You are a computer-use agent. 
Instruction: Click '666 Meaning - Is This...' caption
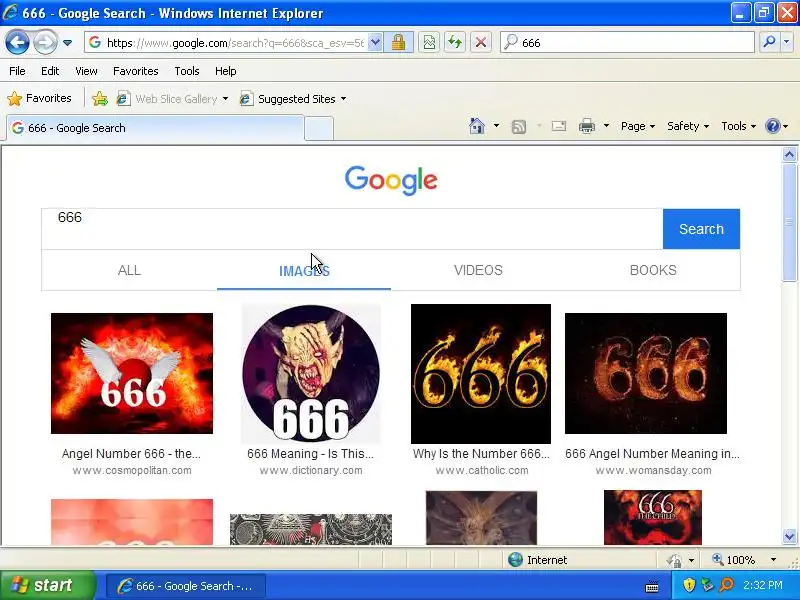[310, 454]
